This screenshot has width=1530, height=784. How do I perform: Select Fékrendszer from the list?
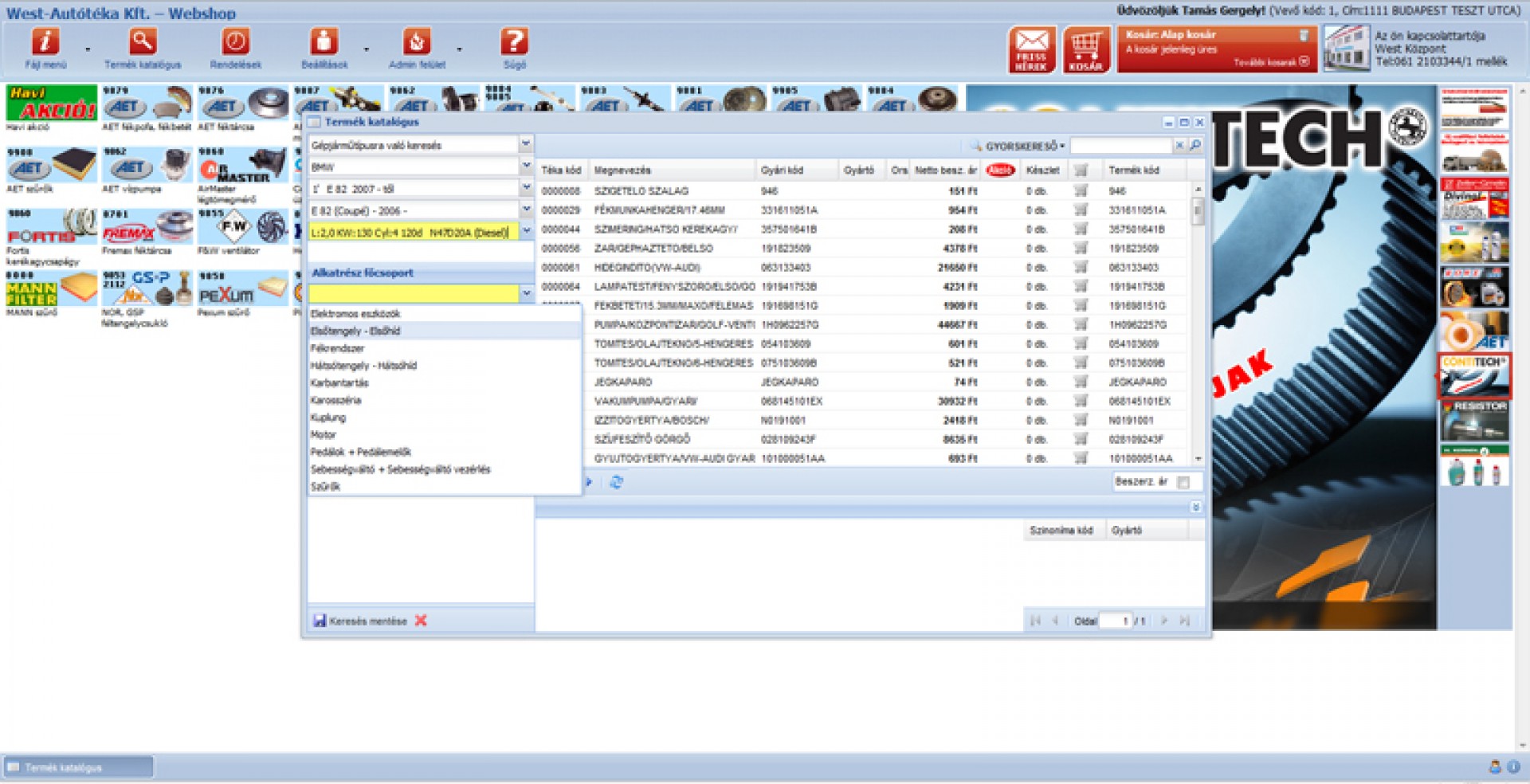coord(445,348)
